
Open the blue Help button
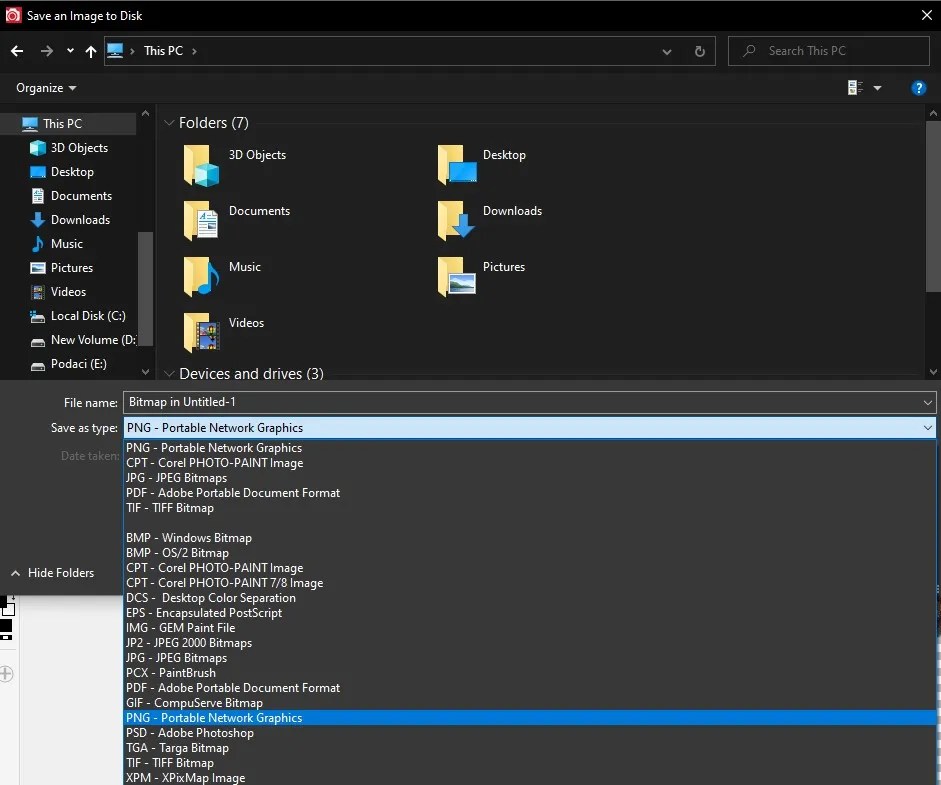[x=918, y=88]
